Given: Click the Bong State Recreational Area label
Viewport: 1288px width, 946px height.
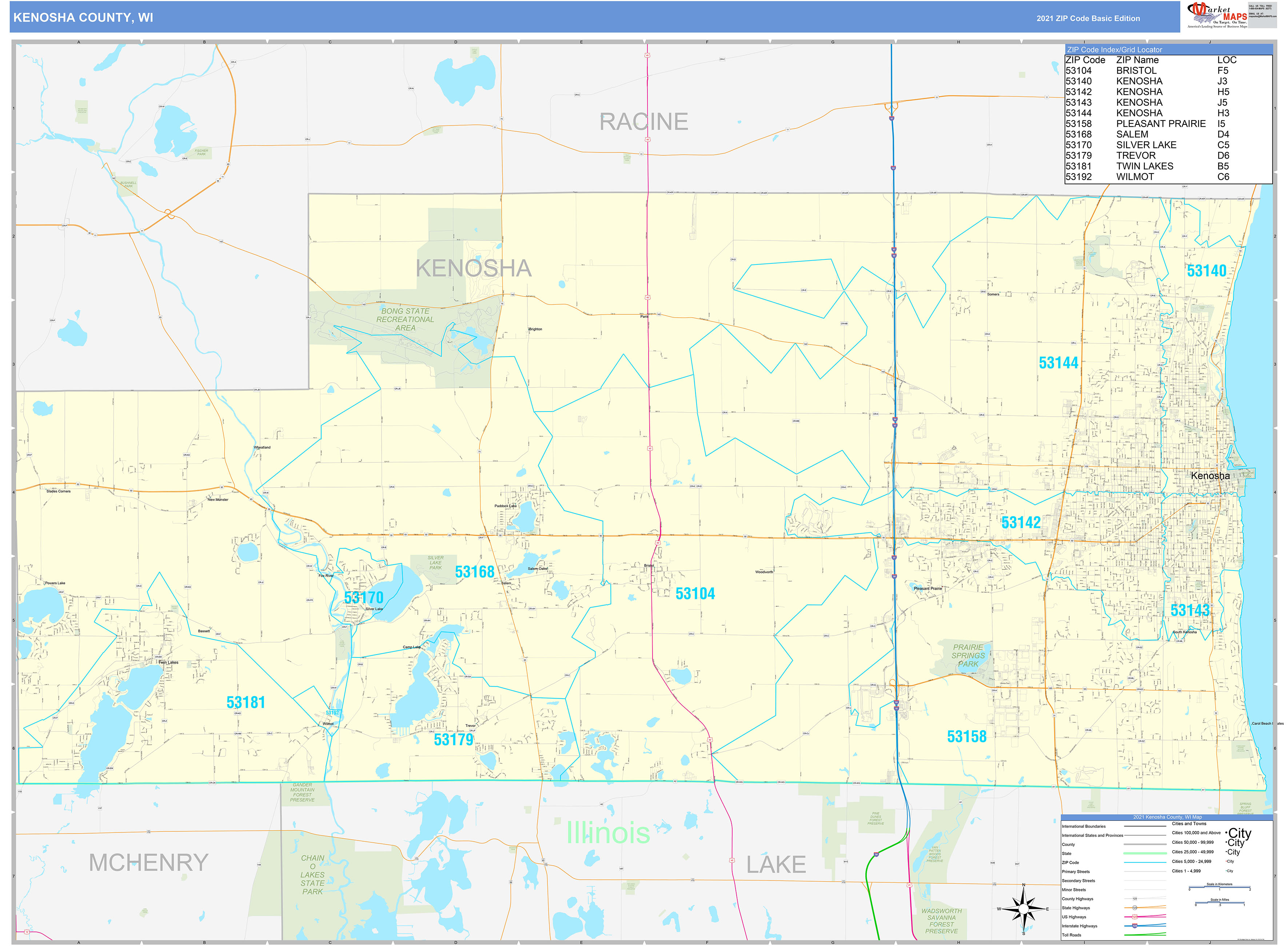Looking at the screenshot, I should pyautogui.click(x=405, y=319).
